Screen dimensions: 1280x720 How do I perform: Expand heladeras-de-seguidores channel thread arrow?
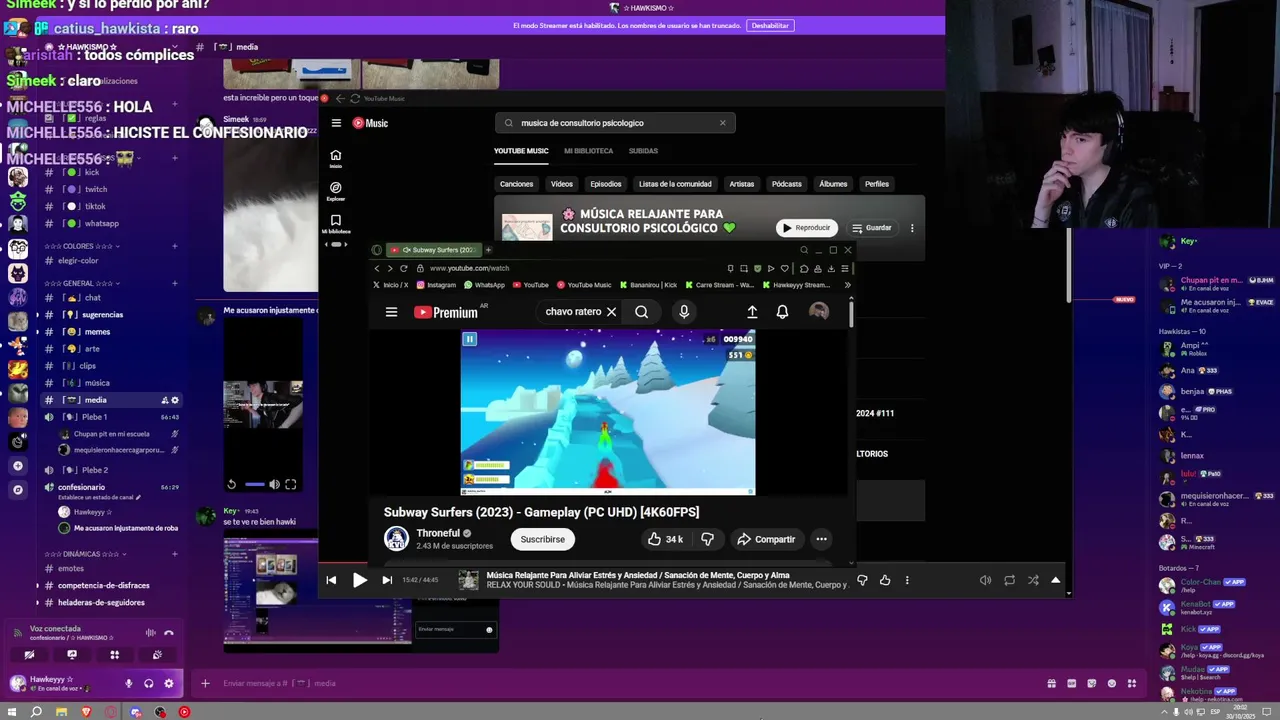coord(37,602)
